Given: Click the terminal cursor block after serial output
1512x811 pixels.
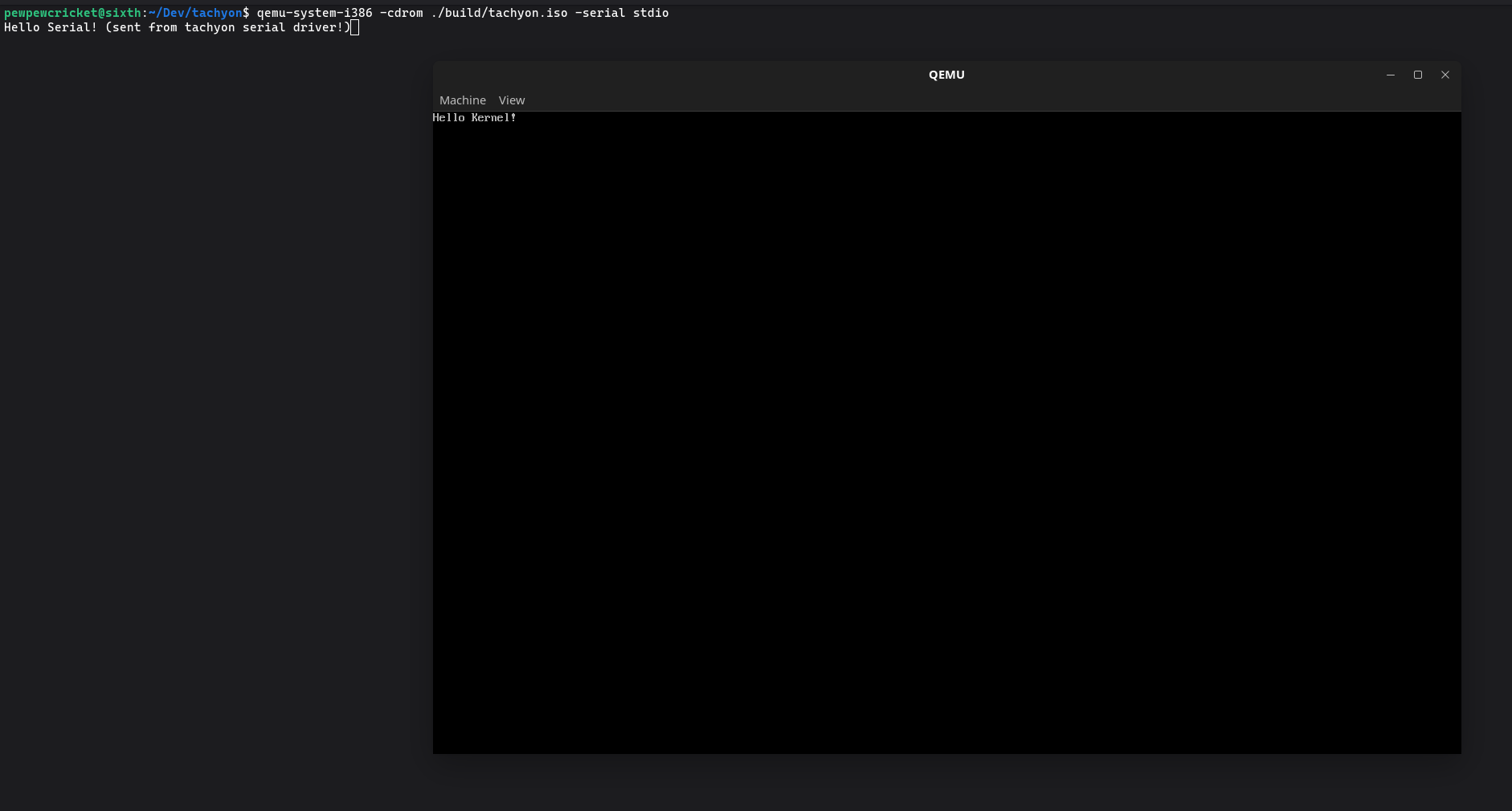Looking at the screenshot, I should [354, 27].
